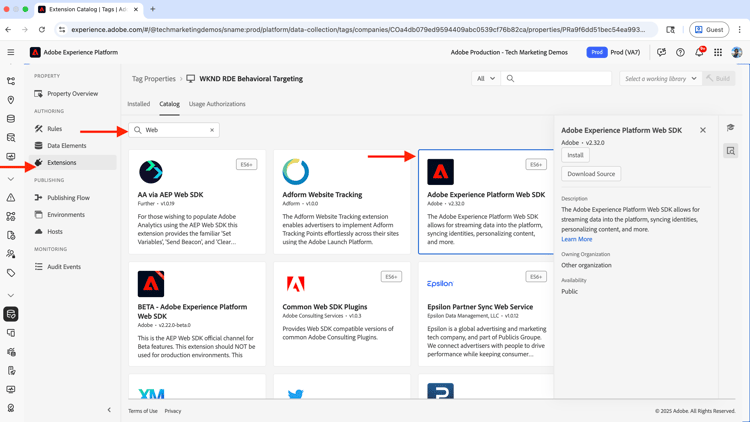Clear the Web search text
This screenshot has width=750, height=422.
212,130
